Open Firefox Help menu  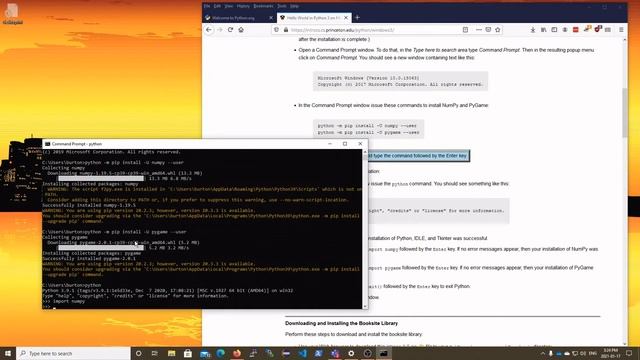[294, 6]
